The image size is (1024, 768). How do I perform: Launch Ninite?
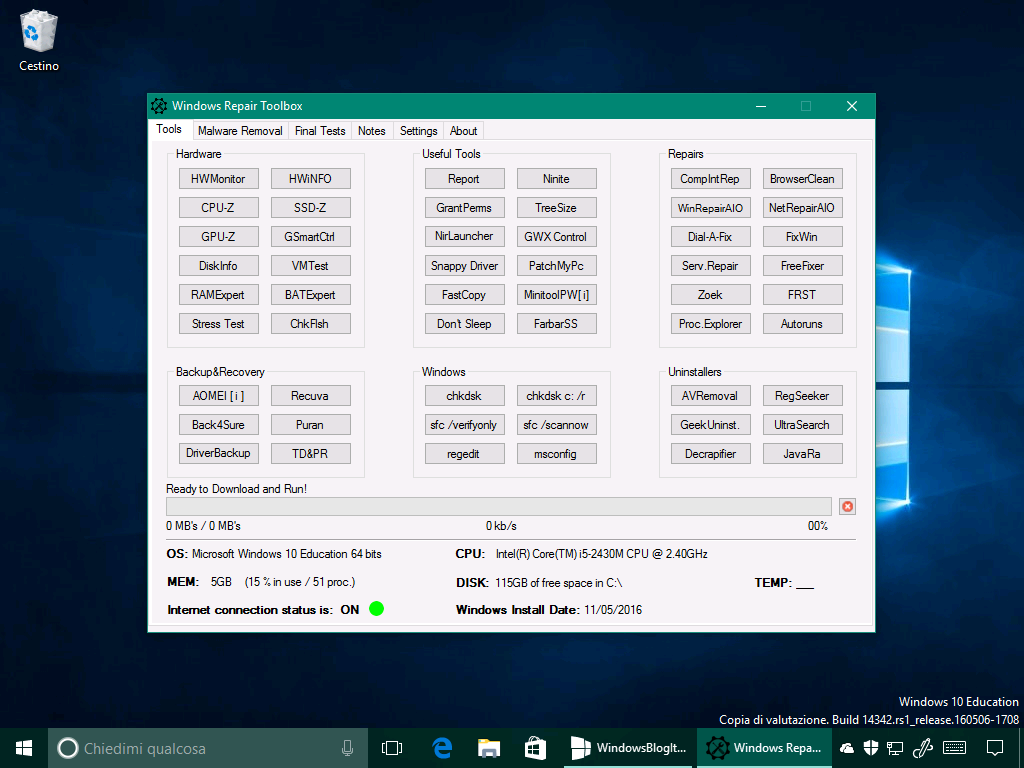click(556, 179)
